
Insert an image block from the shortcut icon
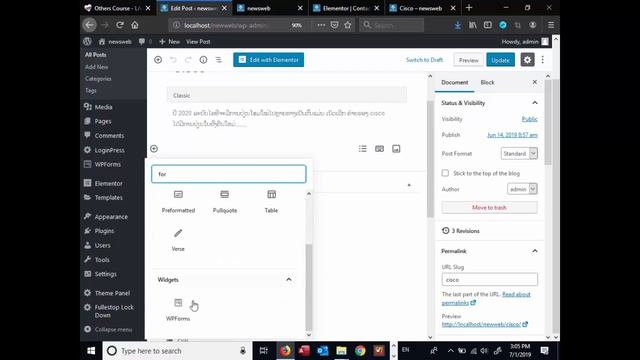click(x=396, y=149)
